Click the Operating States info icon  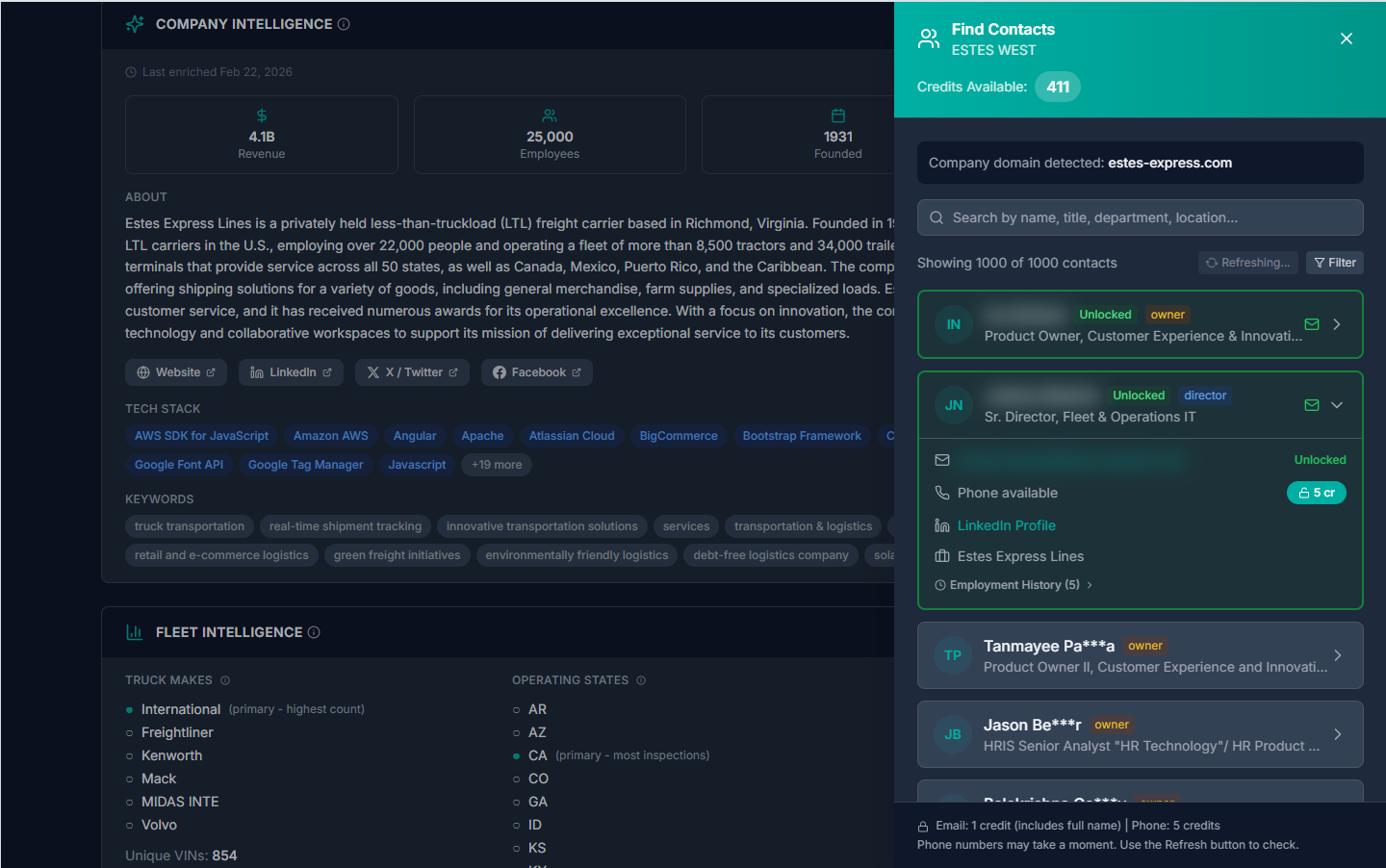641,680
